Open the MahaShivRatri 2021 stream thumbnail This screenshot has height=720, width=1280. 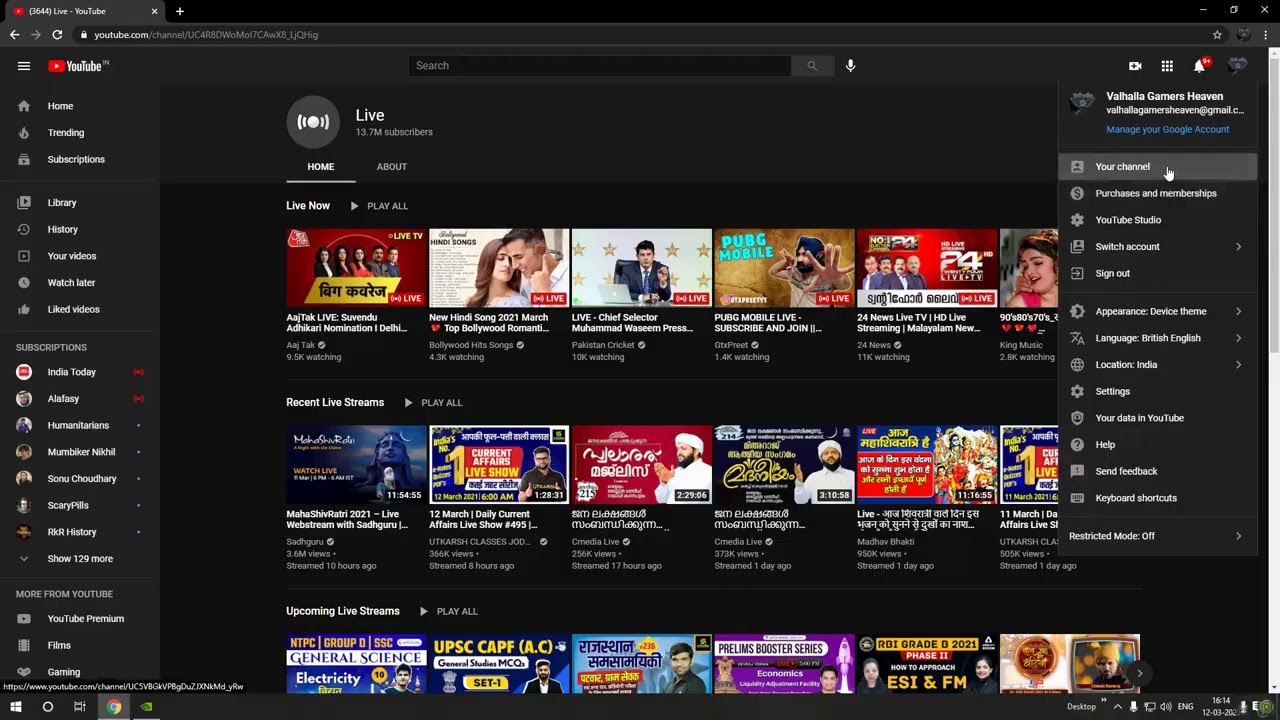click(356, 465)
